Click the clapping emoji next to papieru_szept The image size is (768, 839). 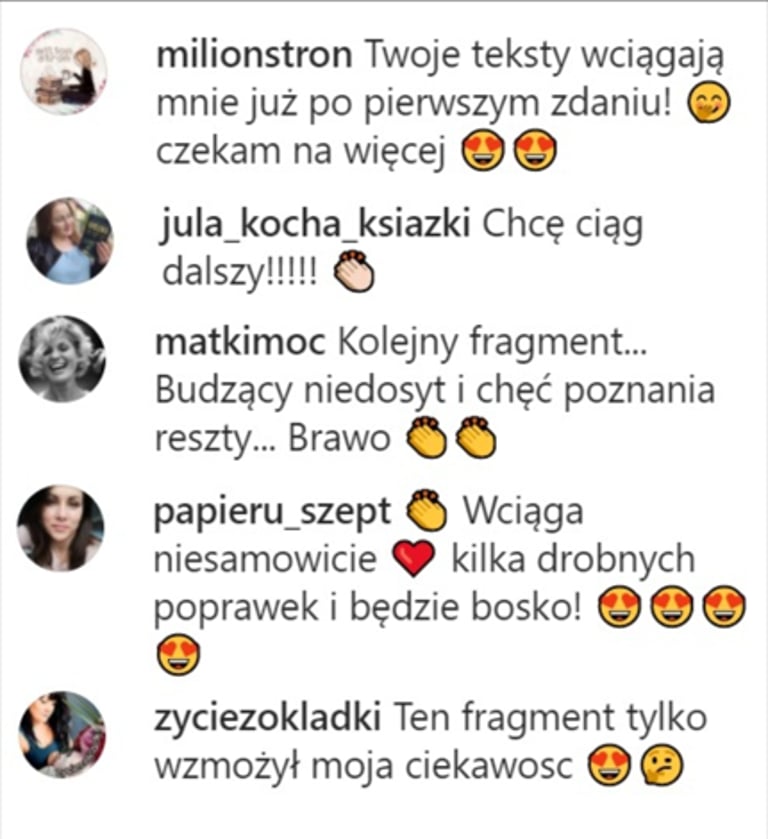(427, 510)
